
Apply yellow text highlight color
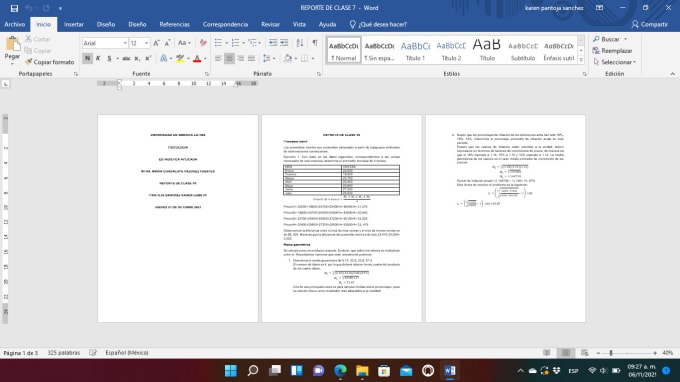tap(180, 58)
